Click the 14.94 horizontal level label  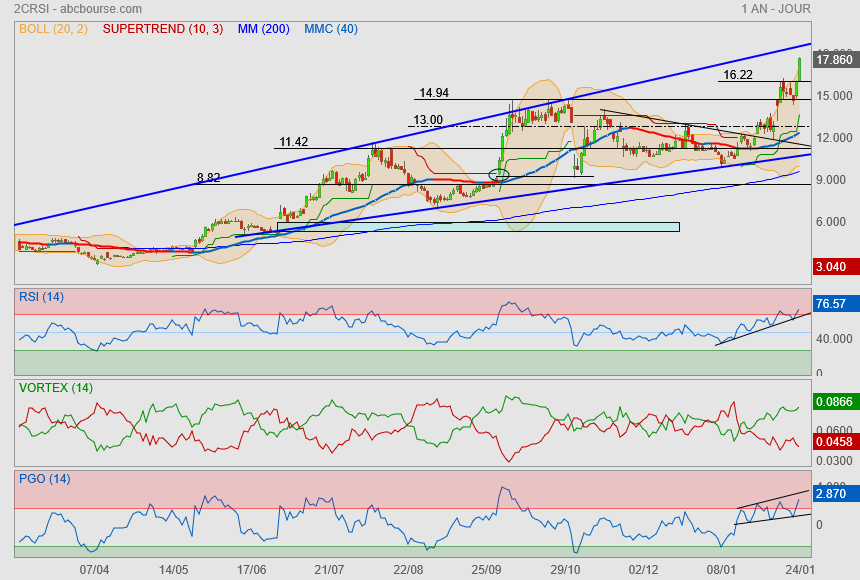coord(434,93)
